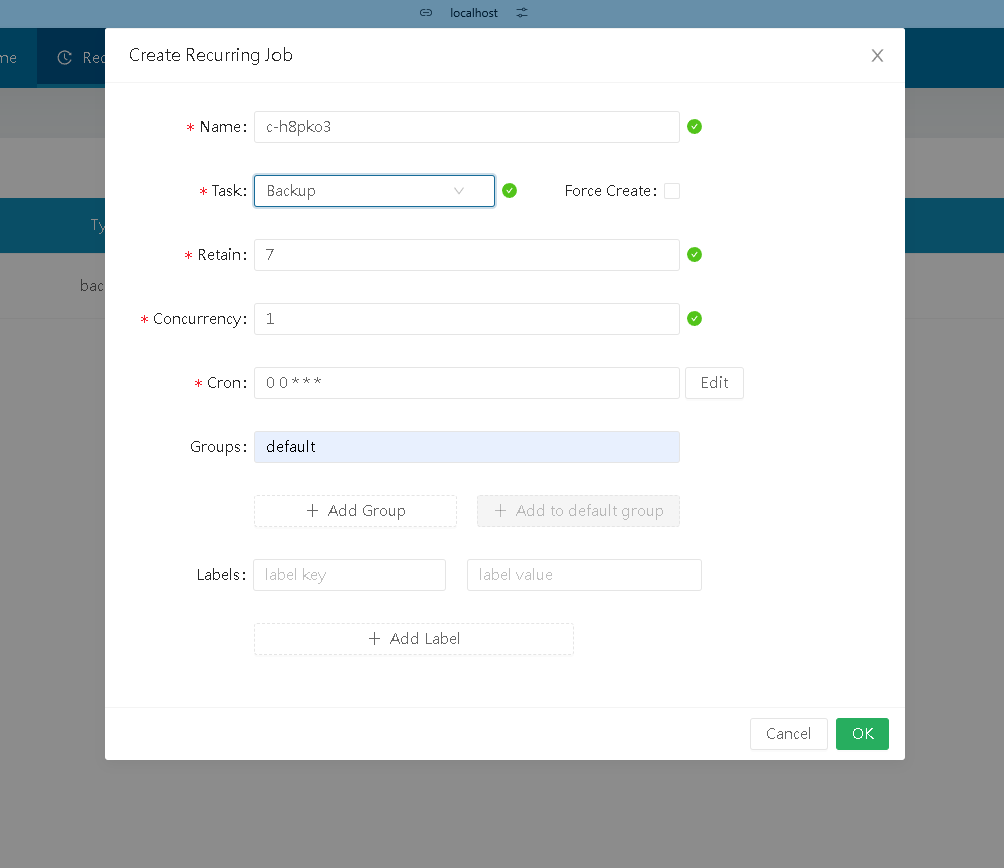This screenshot has width=1004, height=868.
Task: Close the Create Recurring Job dialog
Action: point(877,56)
